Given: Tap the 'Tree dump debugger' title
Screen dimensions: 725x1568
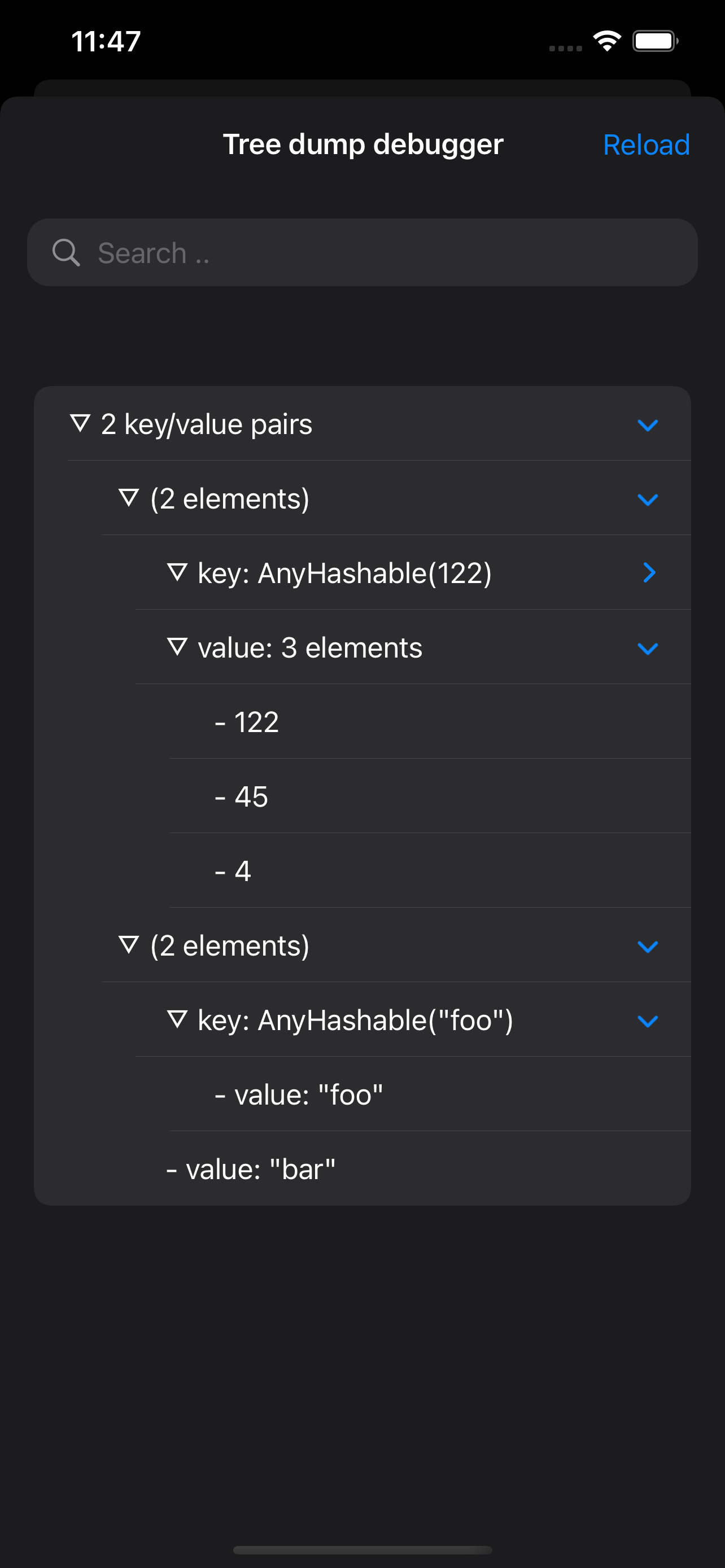Looking at the screenshot, I should pos(363,145).
